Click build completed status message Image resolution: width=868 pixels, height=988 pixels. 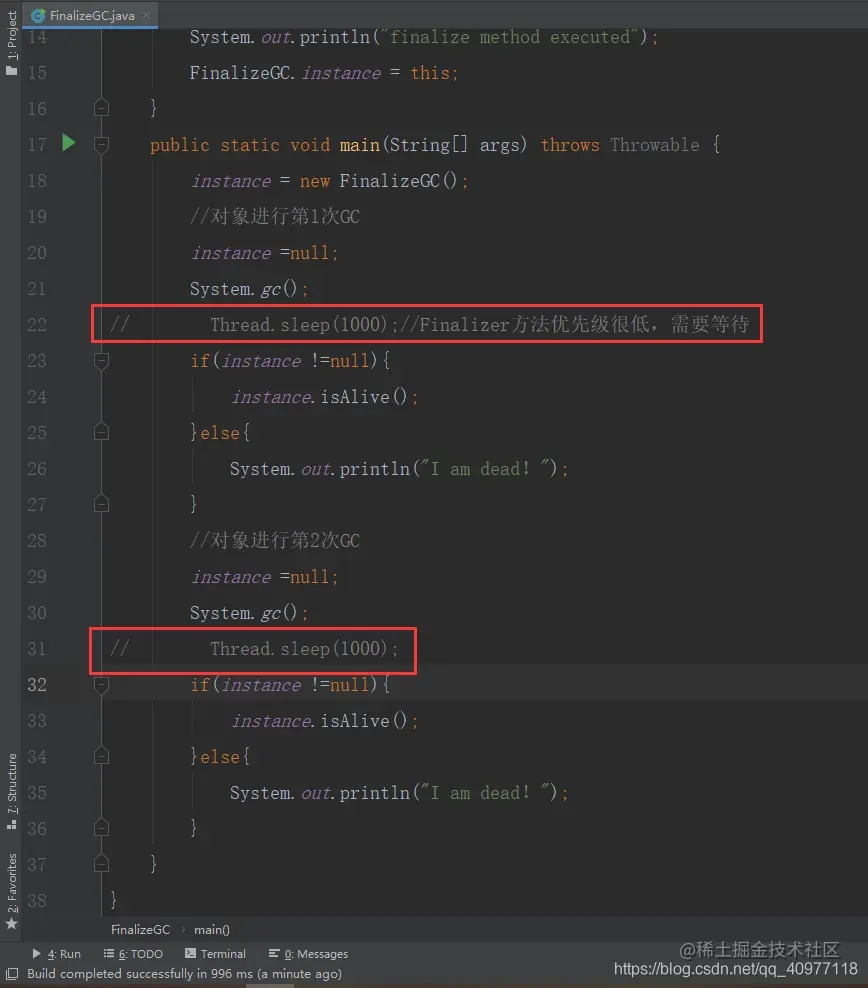click(185, 974)
